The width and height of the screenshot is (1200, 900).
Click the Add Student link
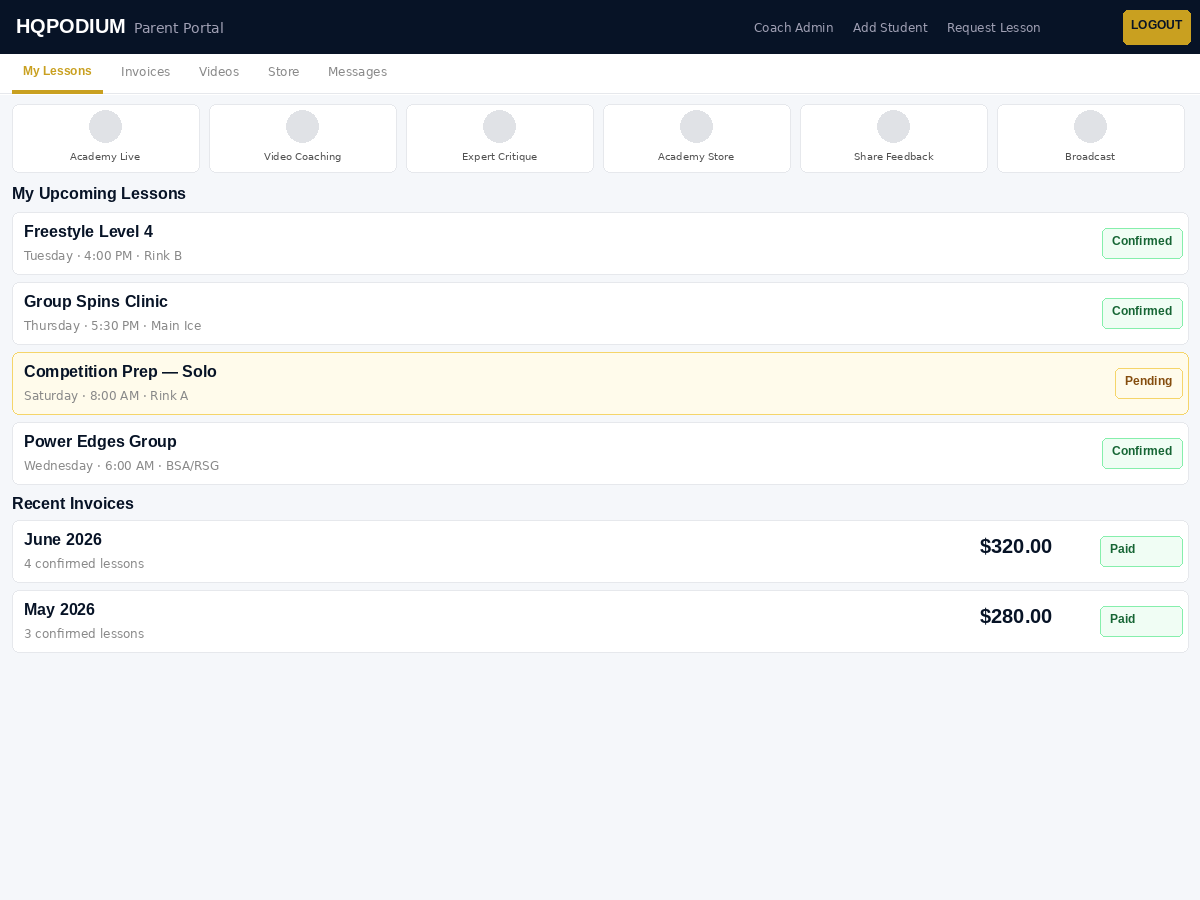pos(890,28)
